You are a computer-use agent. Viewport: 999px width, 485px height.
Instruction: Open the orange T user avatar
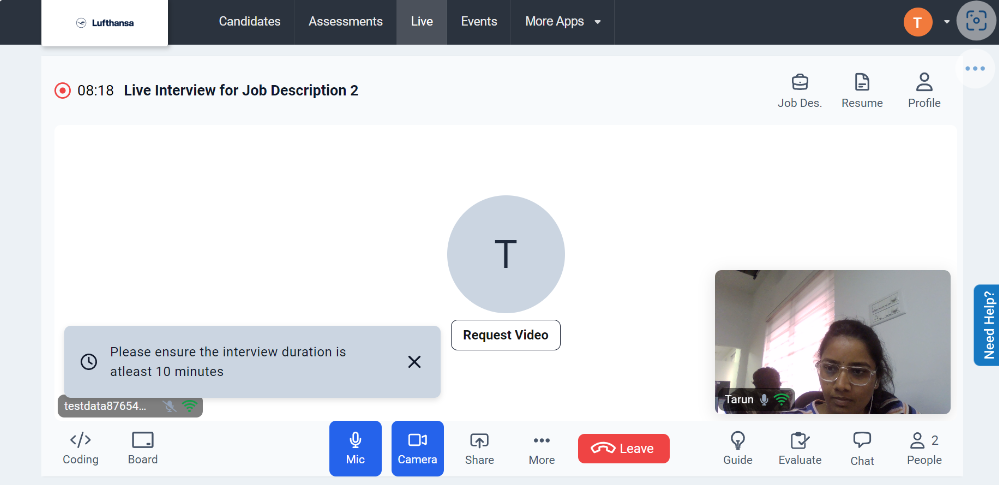[x=917, y=22]
